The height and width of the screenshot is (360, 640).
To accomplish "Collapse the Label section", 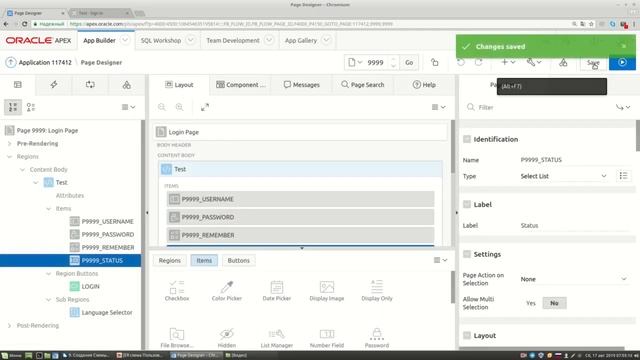I will [467, 204].
